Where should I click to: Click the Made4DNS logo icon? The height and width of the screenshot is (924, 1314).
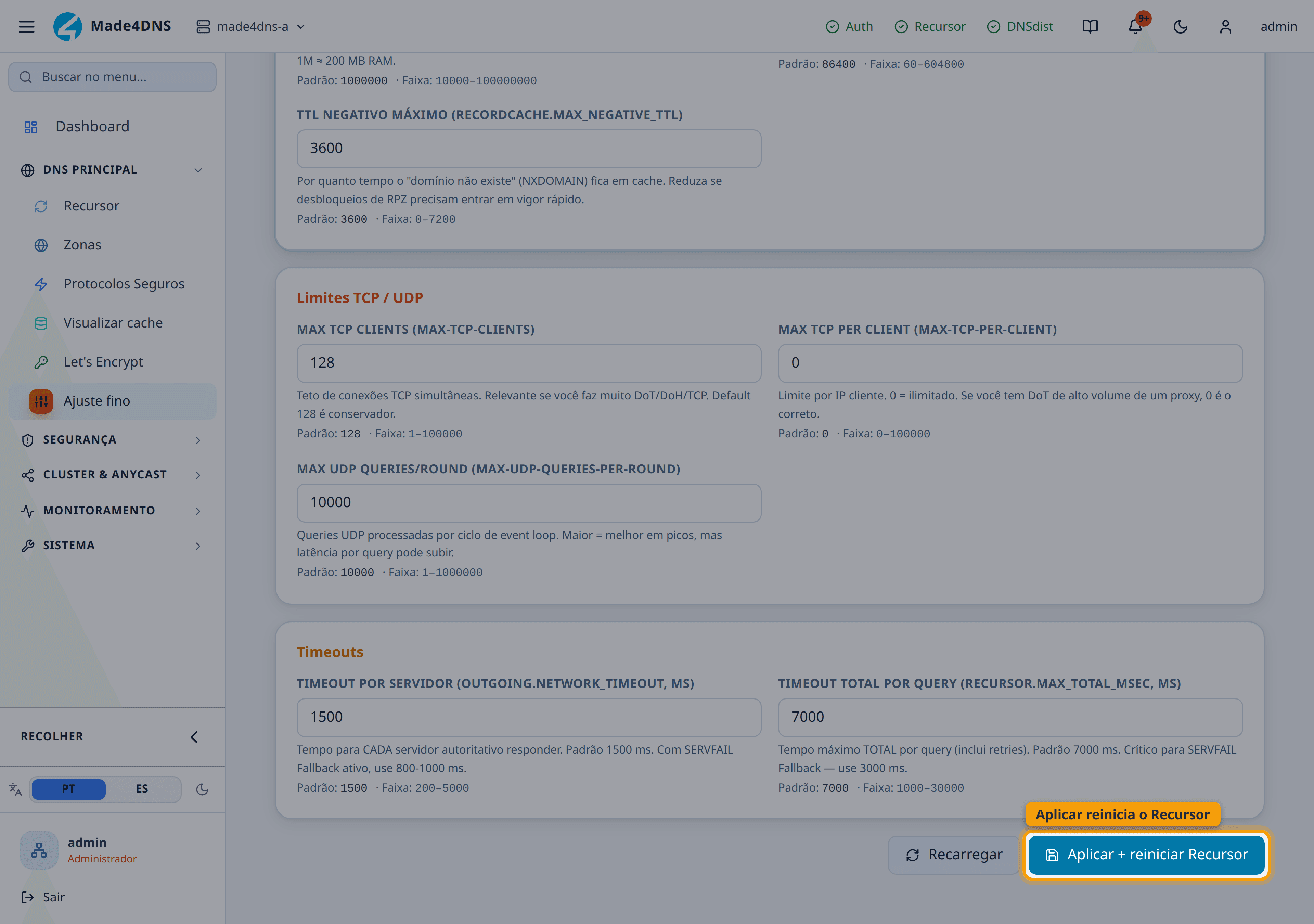pos(67,26)
